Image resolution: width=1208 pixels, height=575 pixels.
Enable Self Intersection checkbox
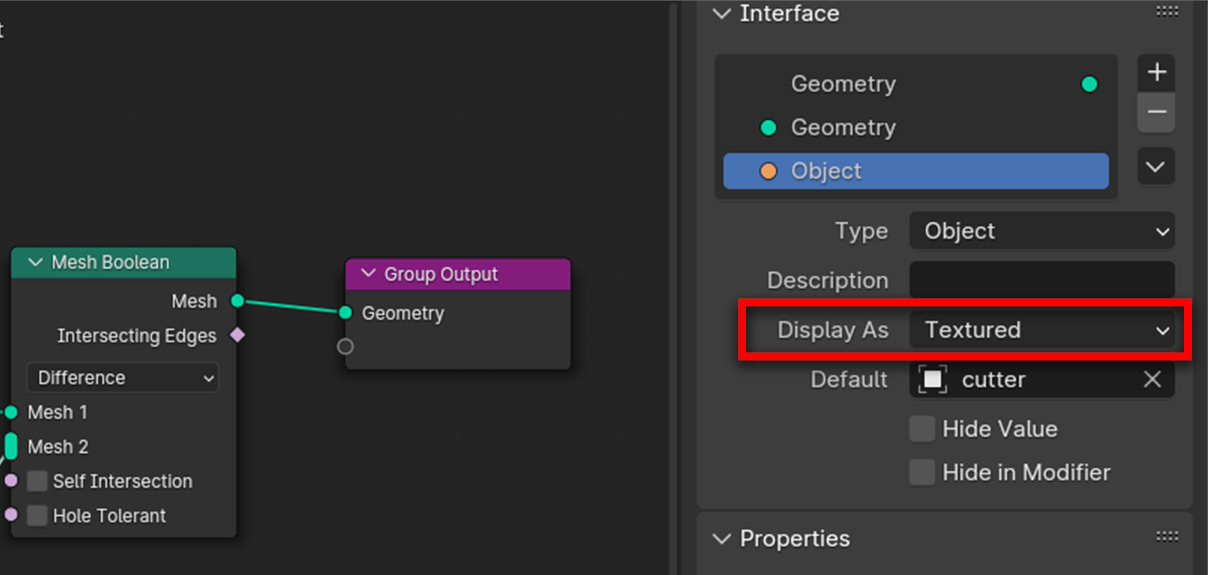tap(37, 481)
